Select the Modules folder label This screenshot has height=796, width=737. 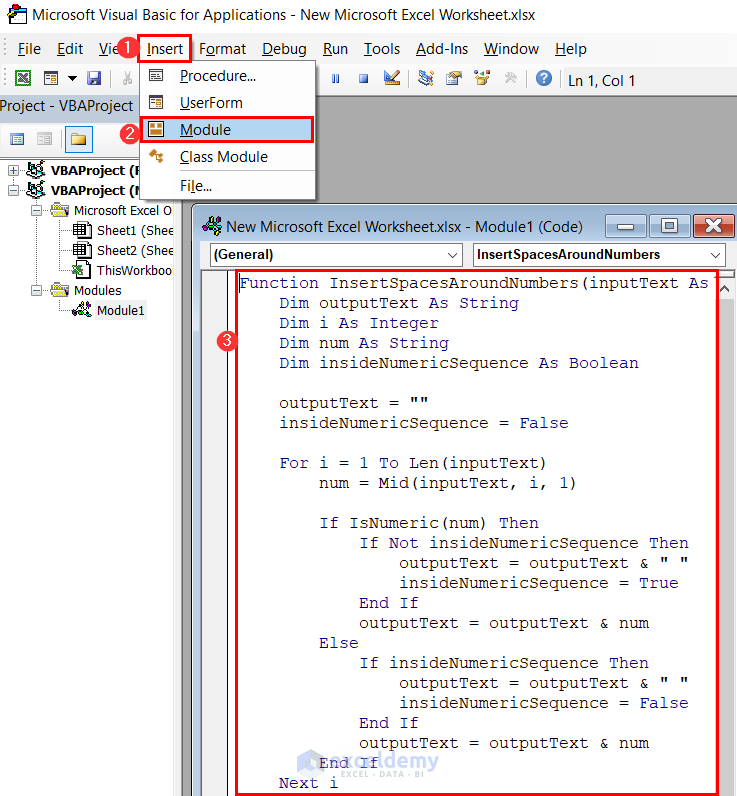tap(97, 290)
